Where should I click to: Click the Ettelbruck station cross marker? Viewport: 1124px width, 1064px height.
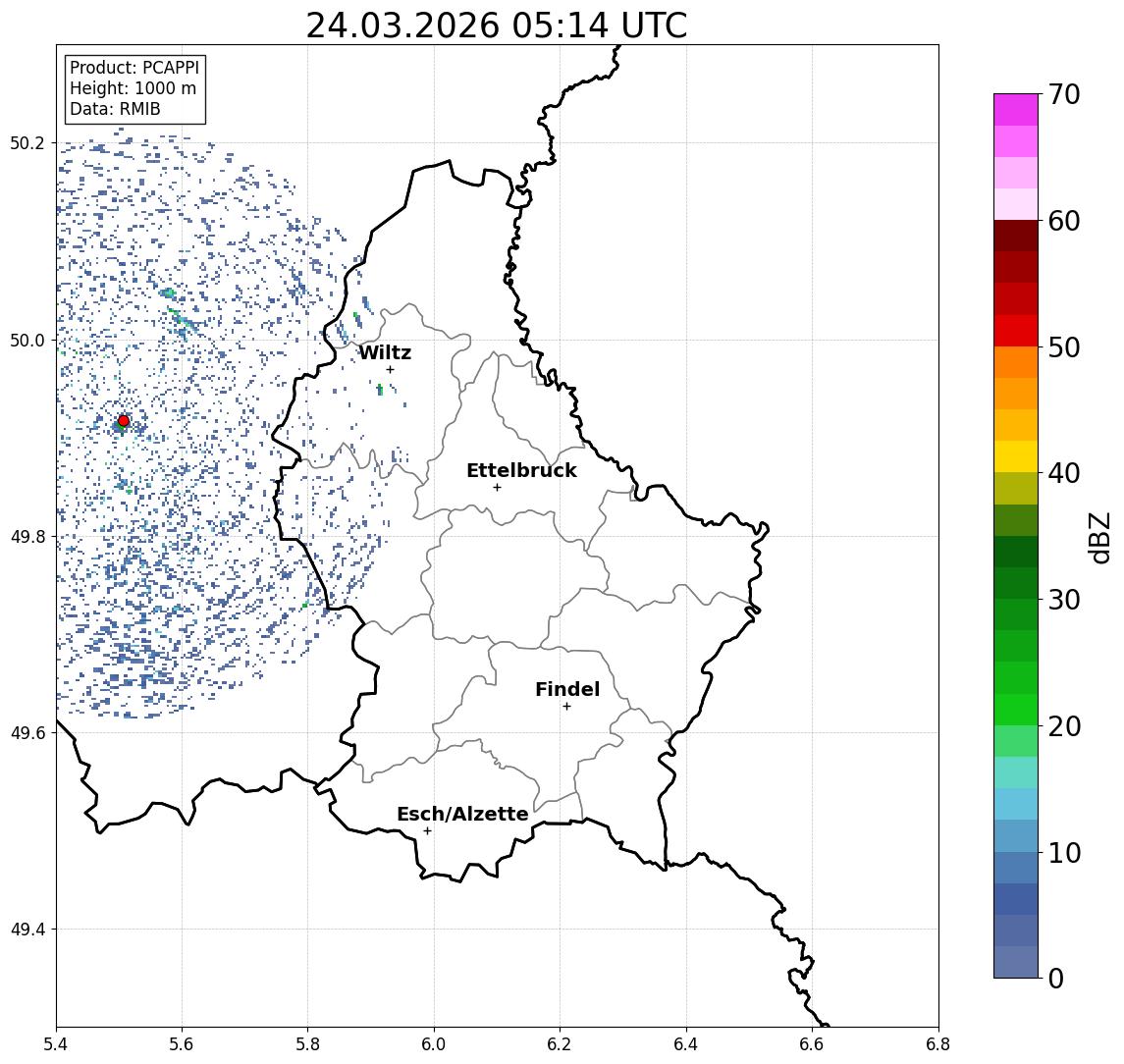click(x=497, y=488)
